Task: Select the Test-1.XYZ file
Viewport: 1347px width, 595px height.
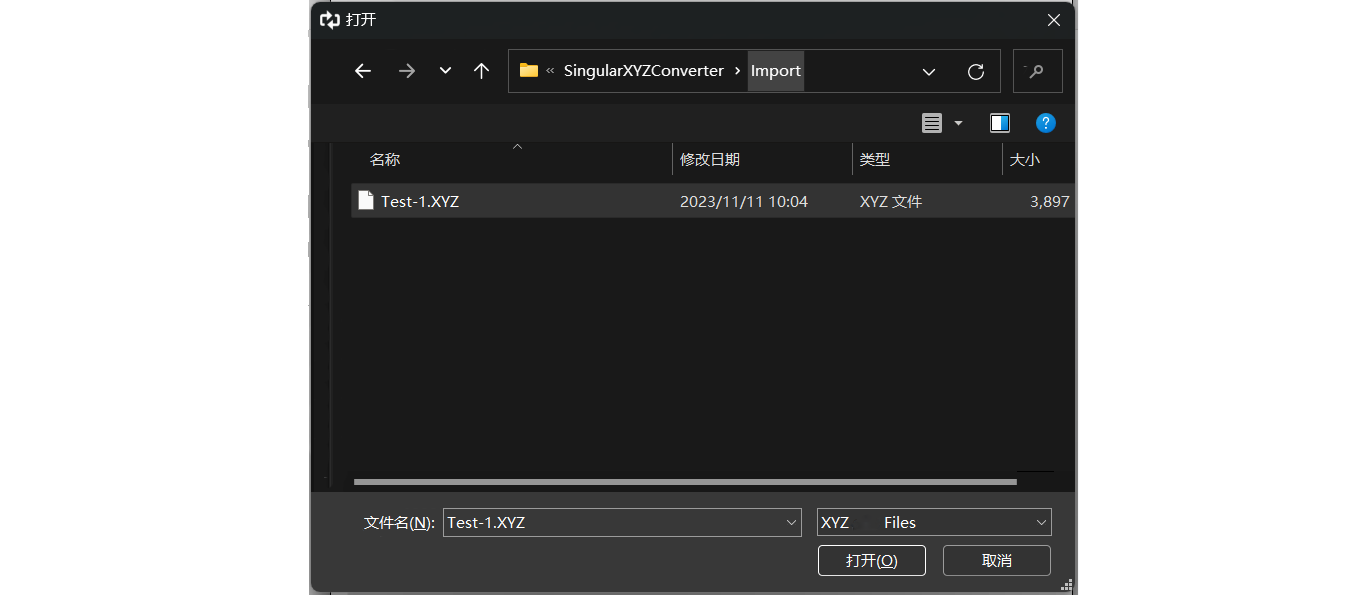Action: (x=420, y=201)
